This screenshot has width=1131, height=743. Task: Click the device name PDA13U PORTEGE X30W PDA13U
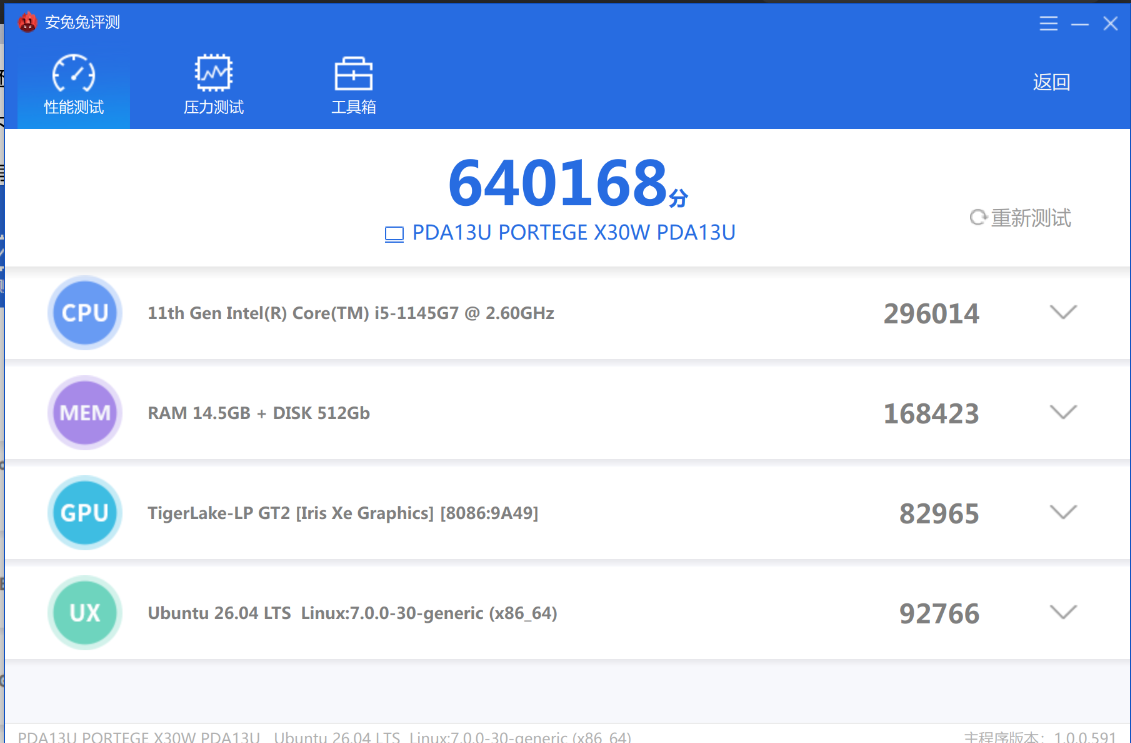[x=573, y=233]
